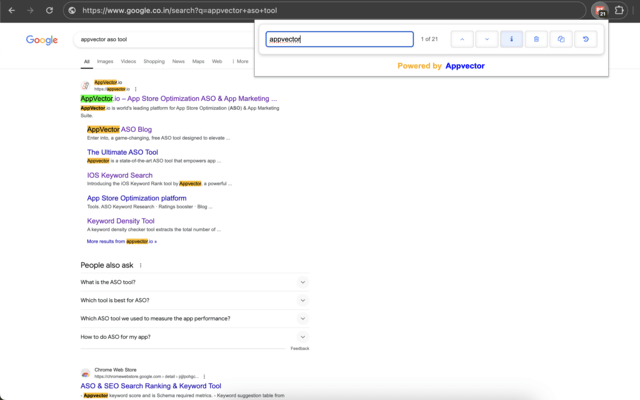Jump to the previous match with the up chevron

pos(462,39)
